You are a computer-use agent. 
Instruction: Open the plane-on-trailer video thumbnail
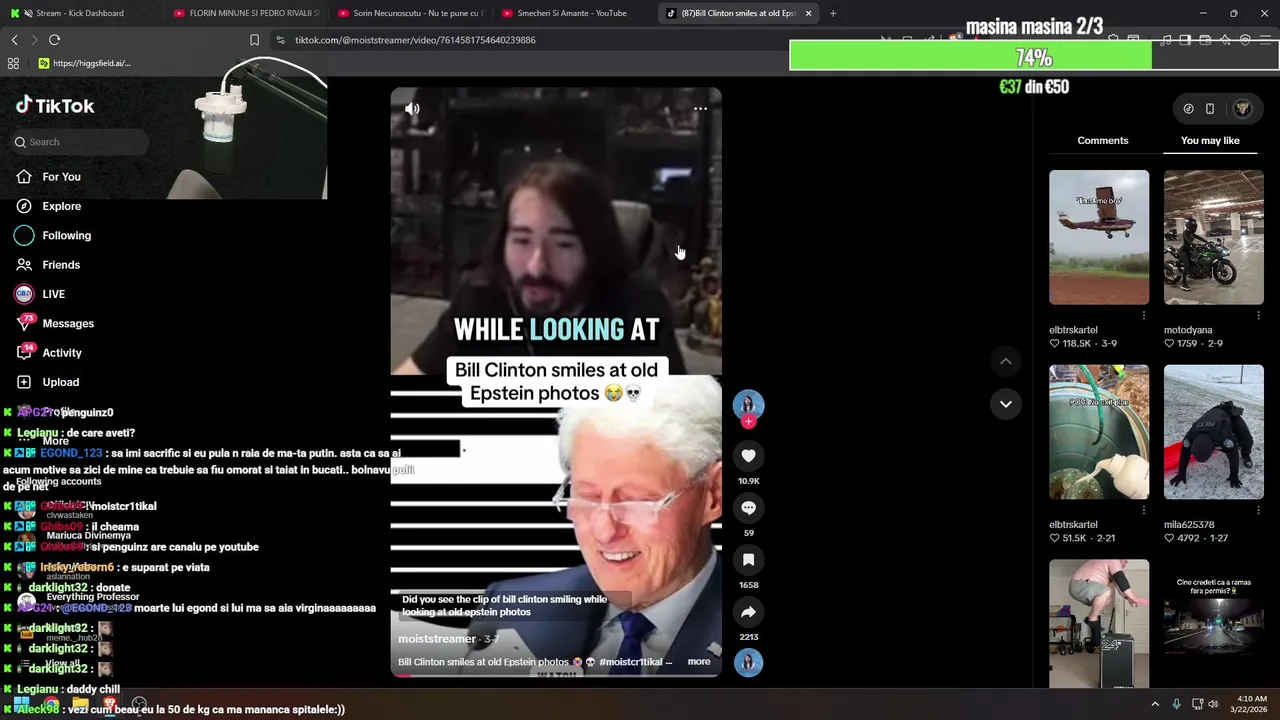[x=1099, y=237]
